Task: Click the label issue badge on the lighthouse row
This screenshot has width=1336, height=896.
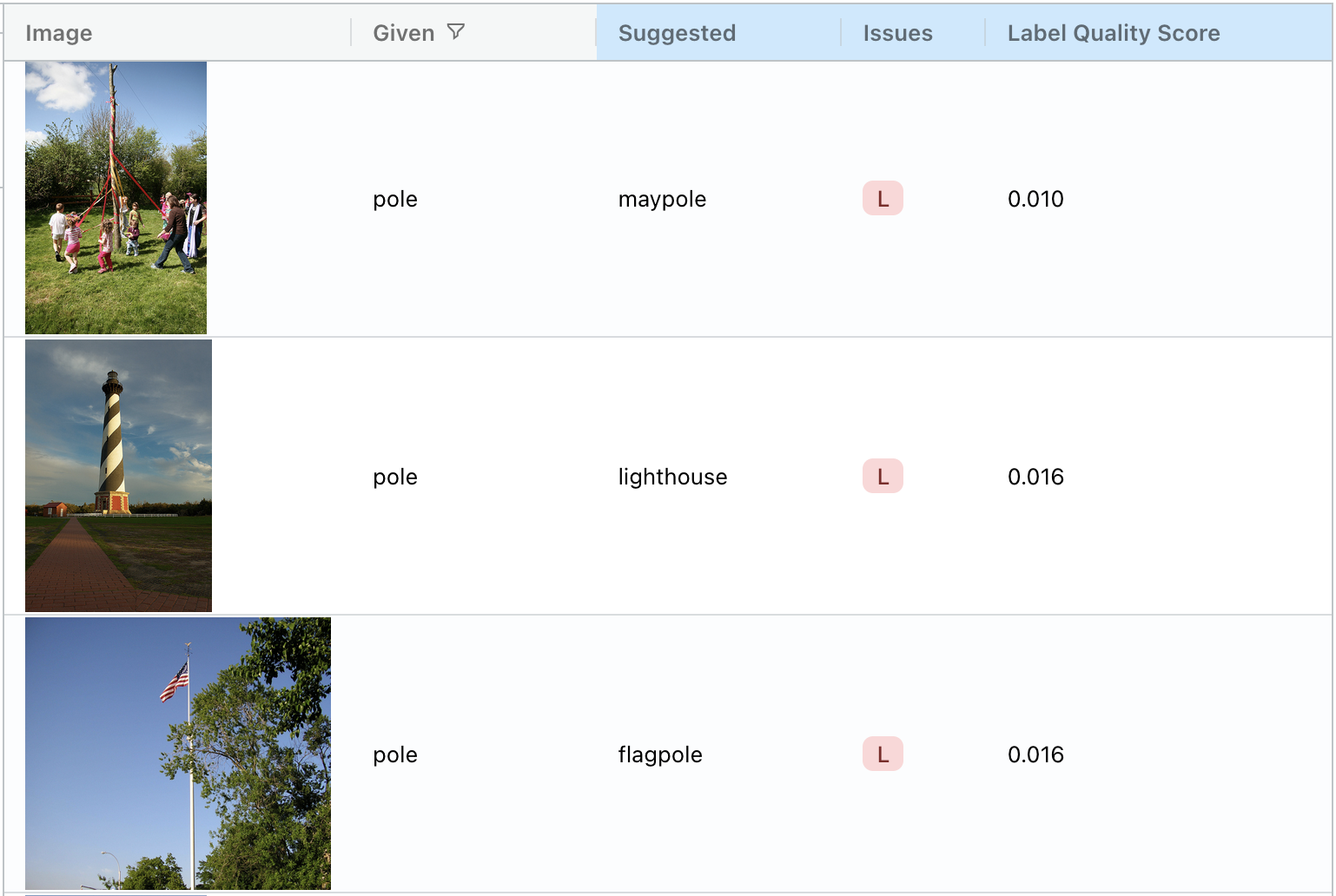Action: 882,476
